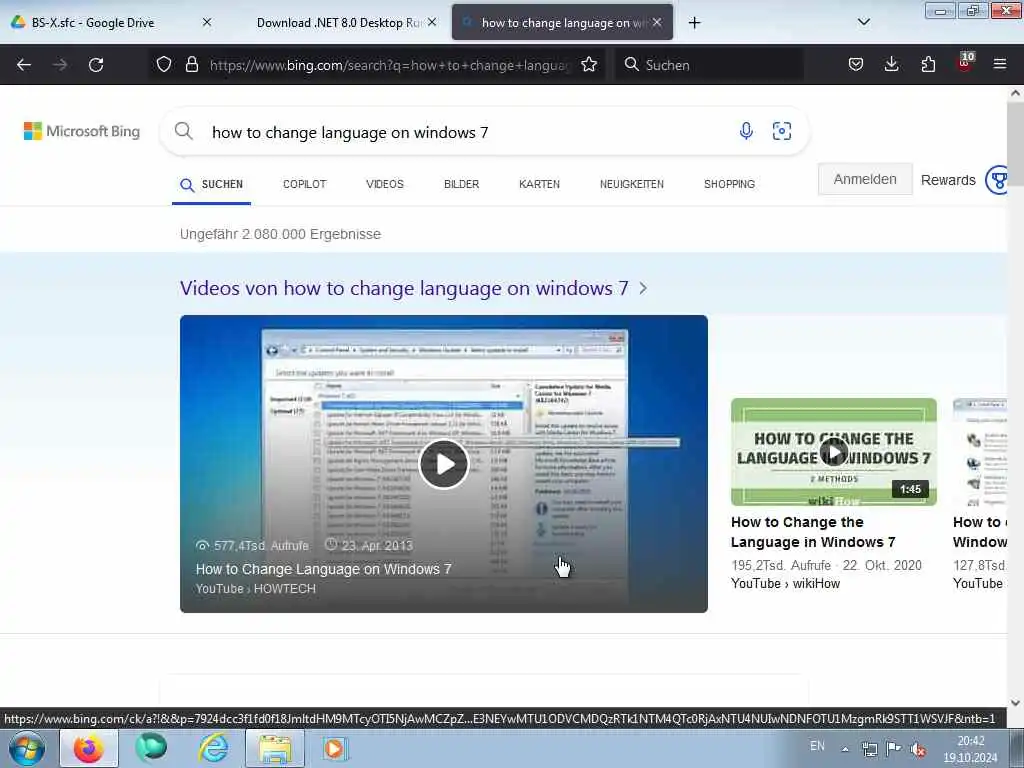
Task: Click the scrollbar down arrow
Action: (1015, 703)
